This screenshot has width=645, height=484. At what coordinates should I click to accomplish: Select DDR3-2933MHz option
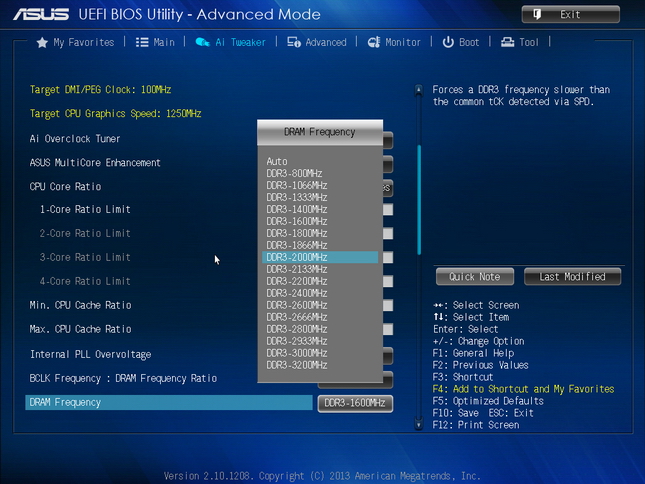pyautogui.click(x=297, y=341)
